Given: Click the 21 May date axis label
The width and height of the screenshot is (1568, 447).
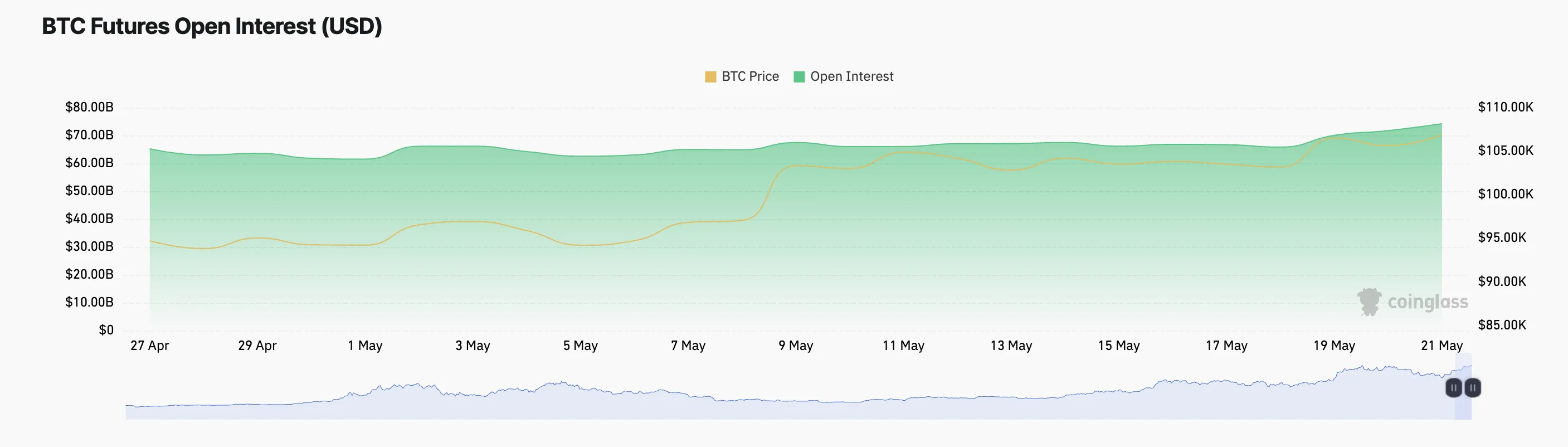Looking at the screenshot, I should point(1442,346).
